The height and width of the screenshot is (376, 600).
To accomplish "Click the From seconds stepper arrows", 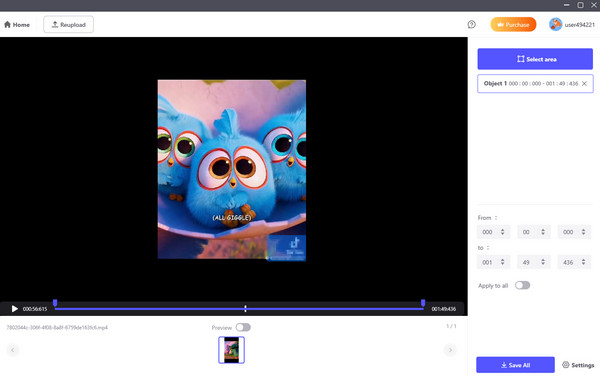I will 543,232.
